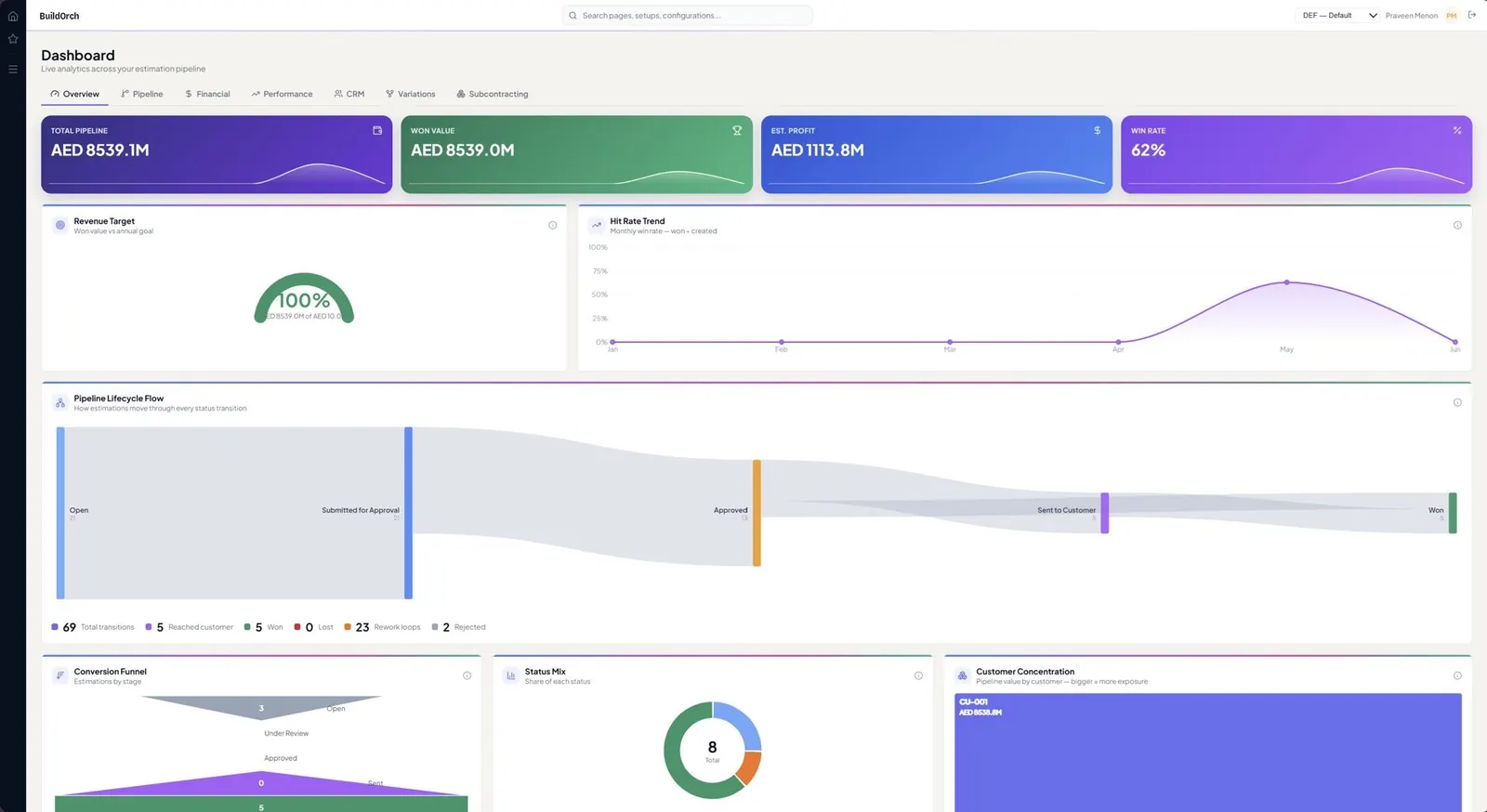This screenshot has width=1487, height=812.
Task: Click the '62%' win rate value
Action: (1148, 151)
